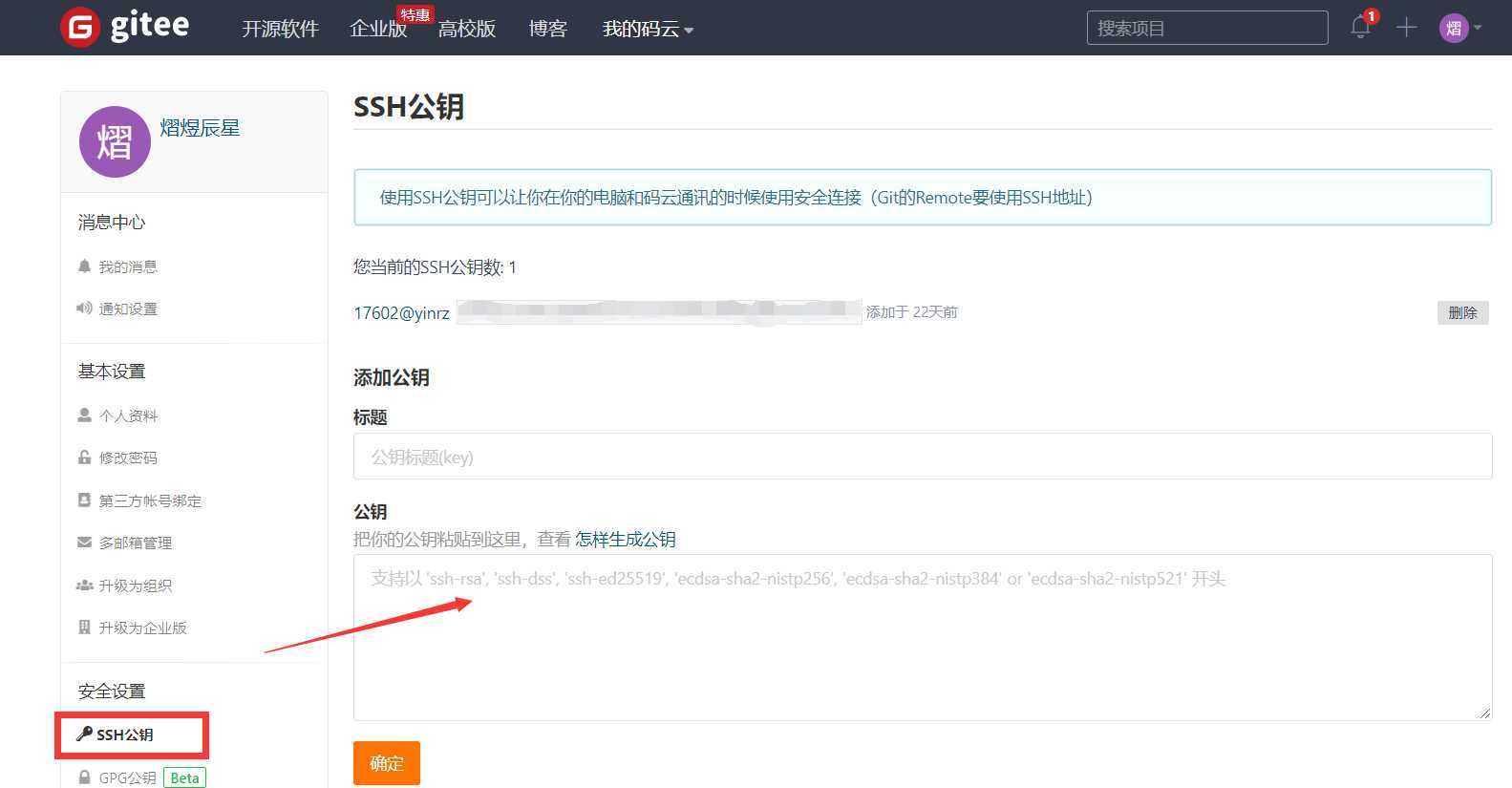Screen dimensions: 1512x788
Task: Open 第三方帐号绑定 page
Action: click(x=150, y=500)
